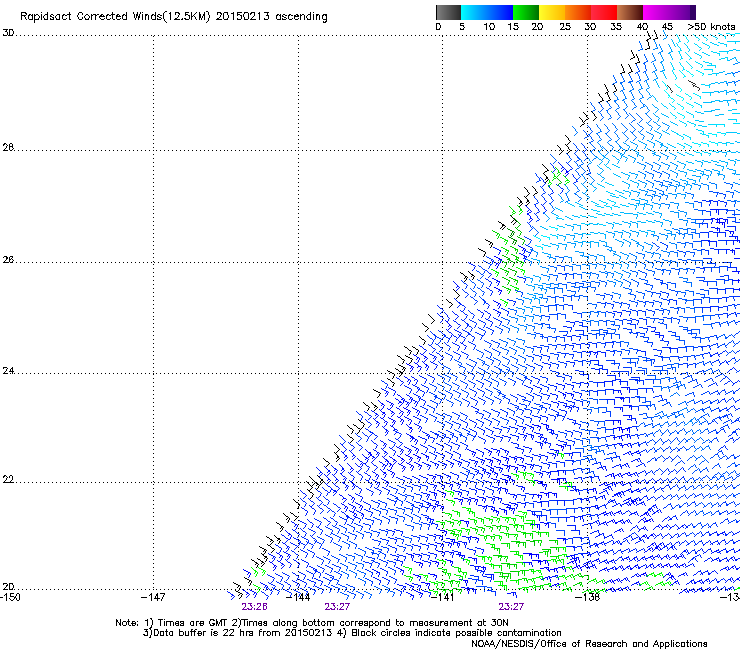Click the date '20150213' in the title
The image size is (740, 650).
[x=243, y=17]
